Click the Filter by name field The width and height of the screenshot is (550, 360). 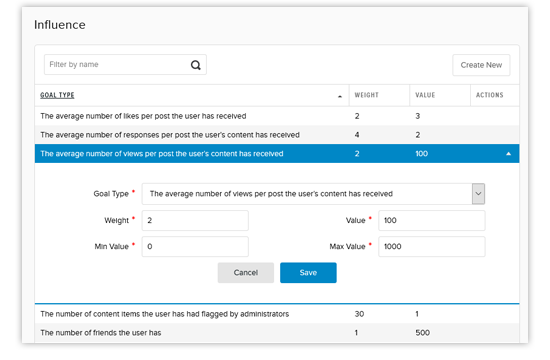tap(125, 65)
